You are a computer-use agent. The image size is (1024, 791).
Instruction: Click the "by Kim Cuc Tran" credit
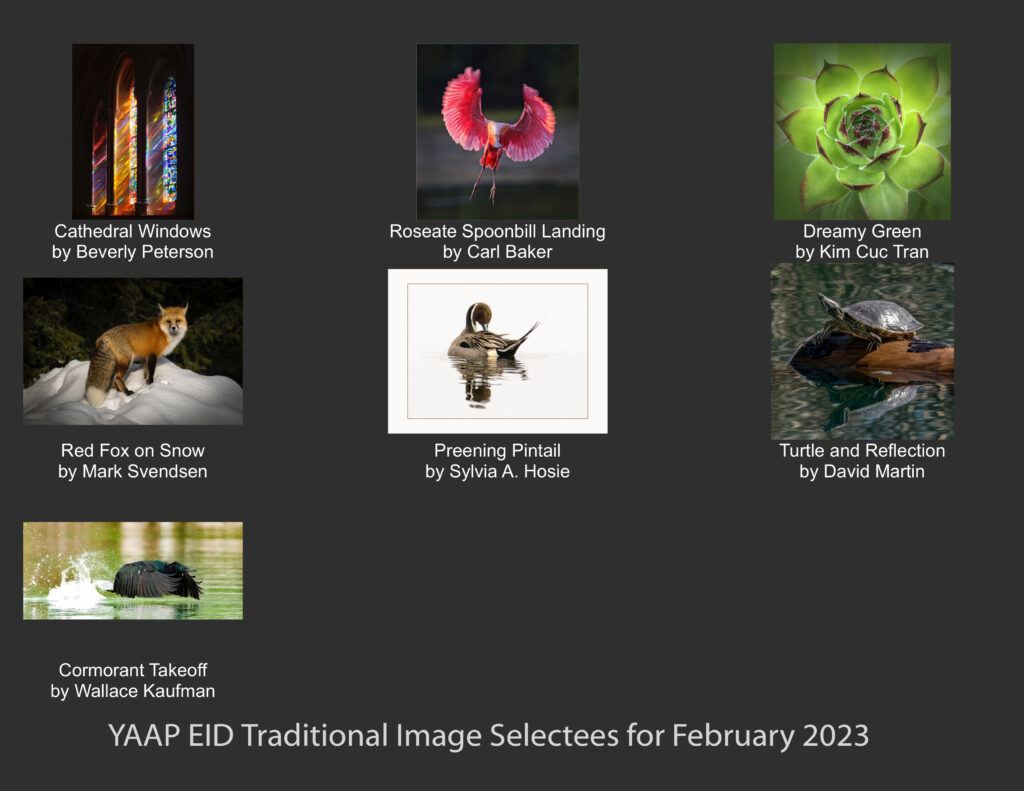click(x=862, y=252)
